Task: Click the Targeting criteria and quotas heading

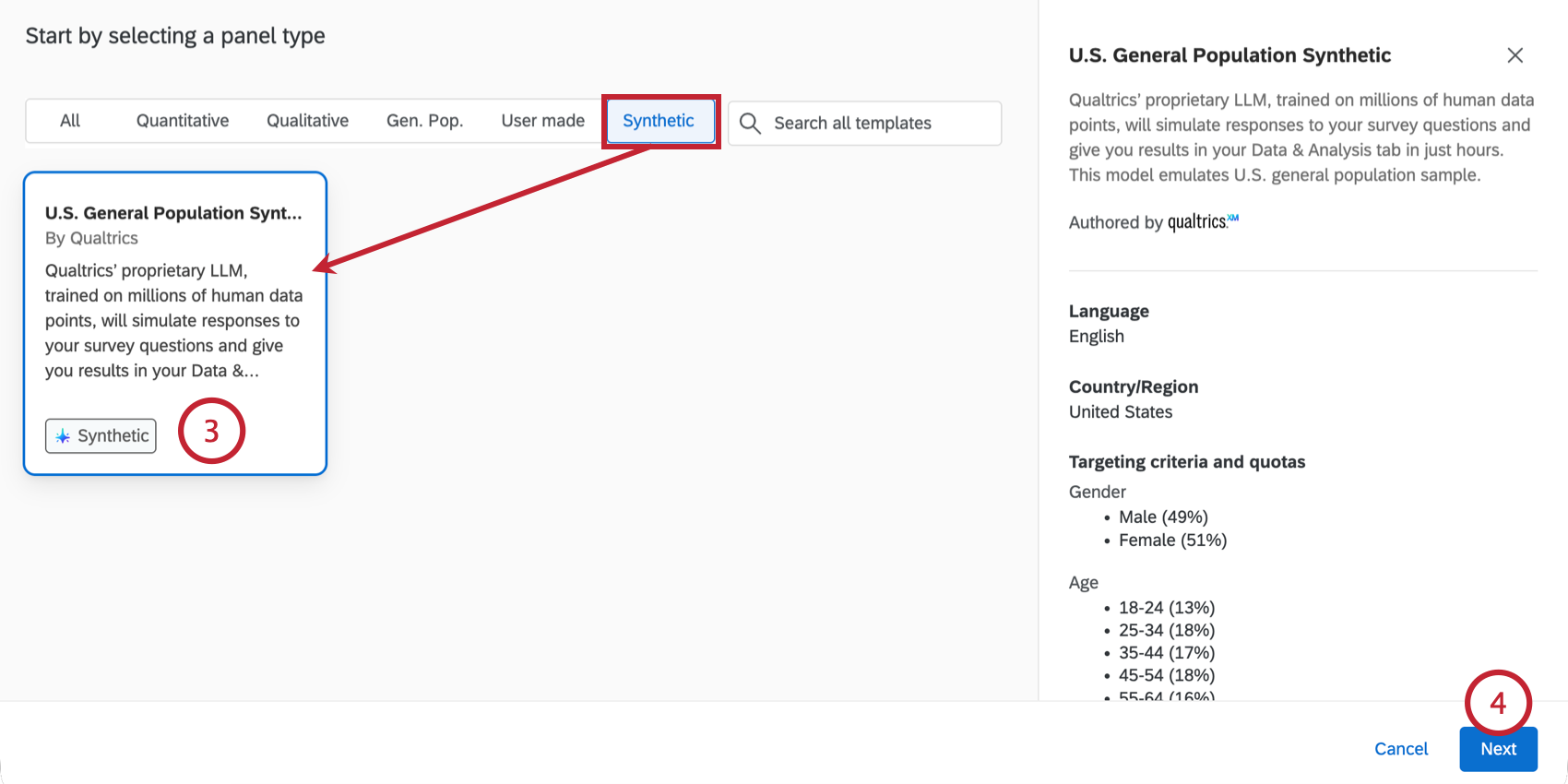Action: [1186, 462]
